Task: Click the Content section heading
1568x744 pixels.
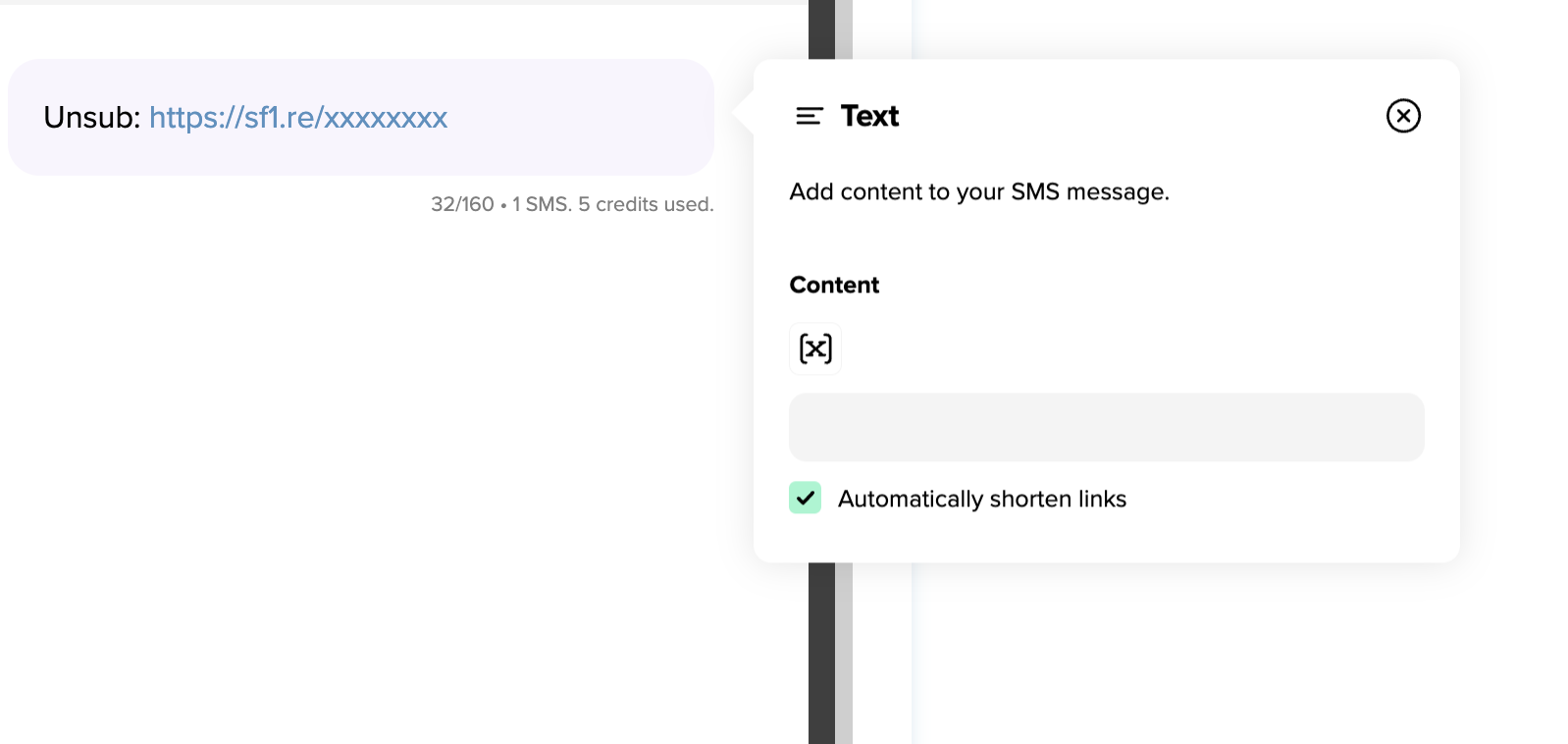Action: [833, 285]
